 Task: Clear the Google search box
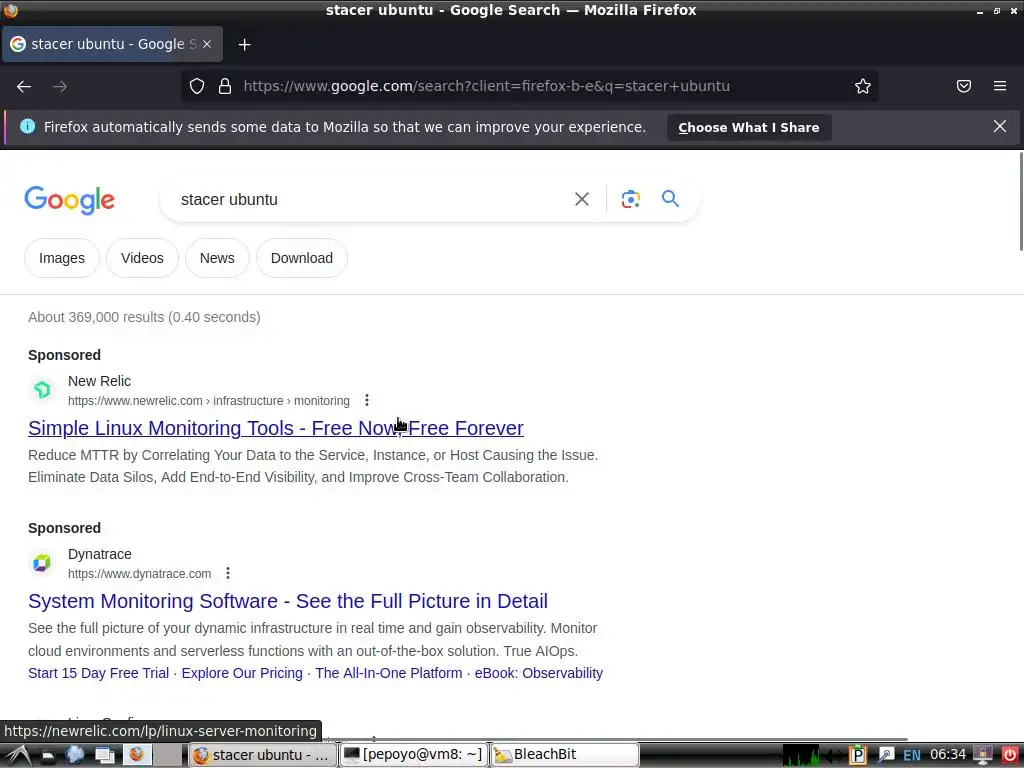coord(582,199)
